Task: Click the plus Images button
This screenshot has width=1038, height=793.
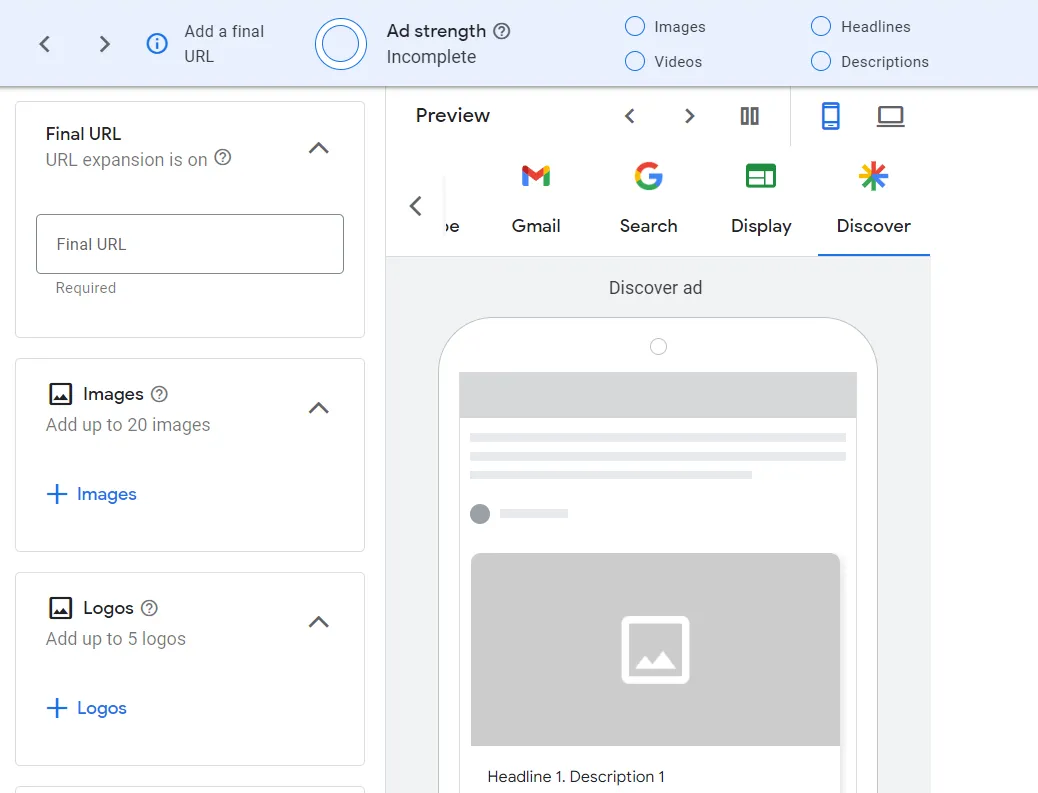Action: click(x=91, y=494)
